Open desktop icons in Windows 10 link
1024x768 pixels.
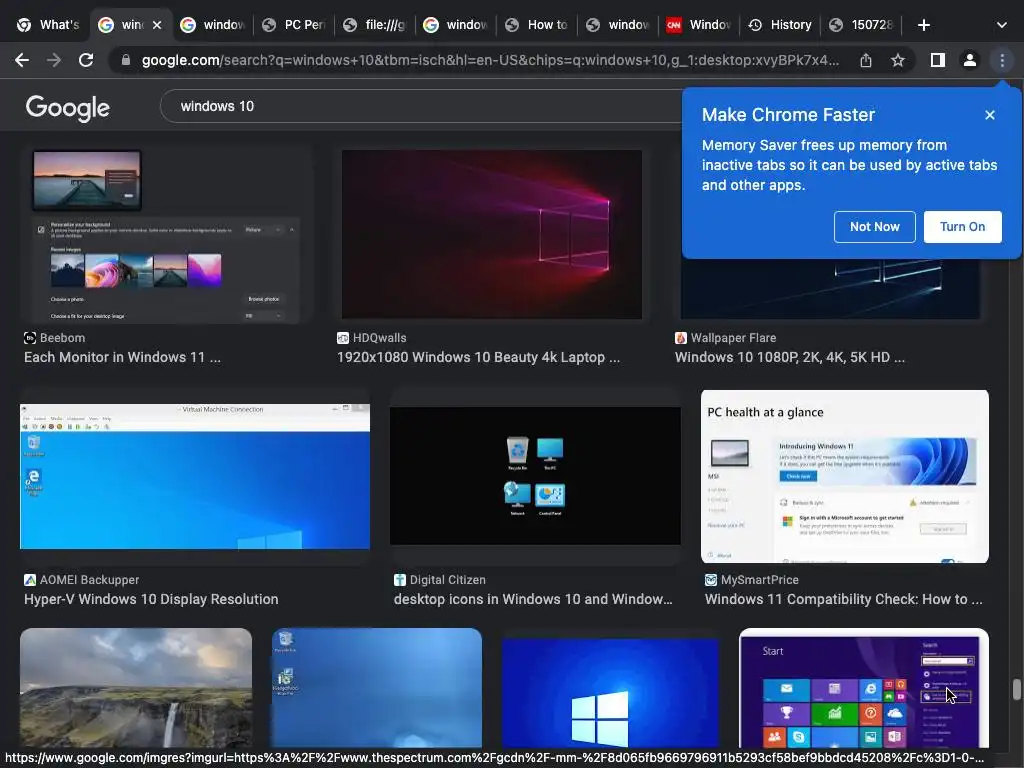pyautogui.click(x=533, y=599)
